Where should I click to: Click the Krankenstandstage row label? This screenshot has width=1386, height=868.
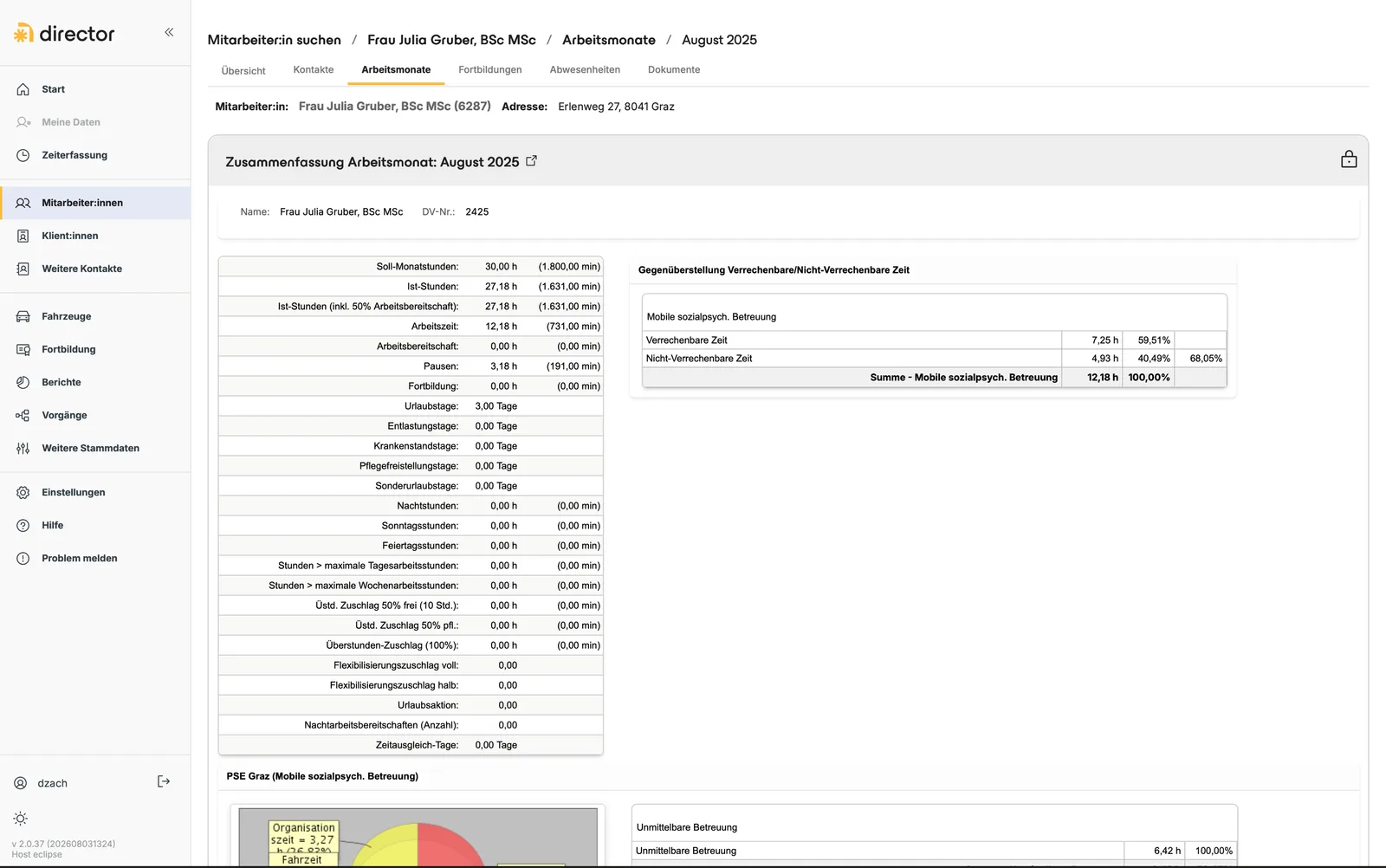pyautogui.click(x=416, y=446)
